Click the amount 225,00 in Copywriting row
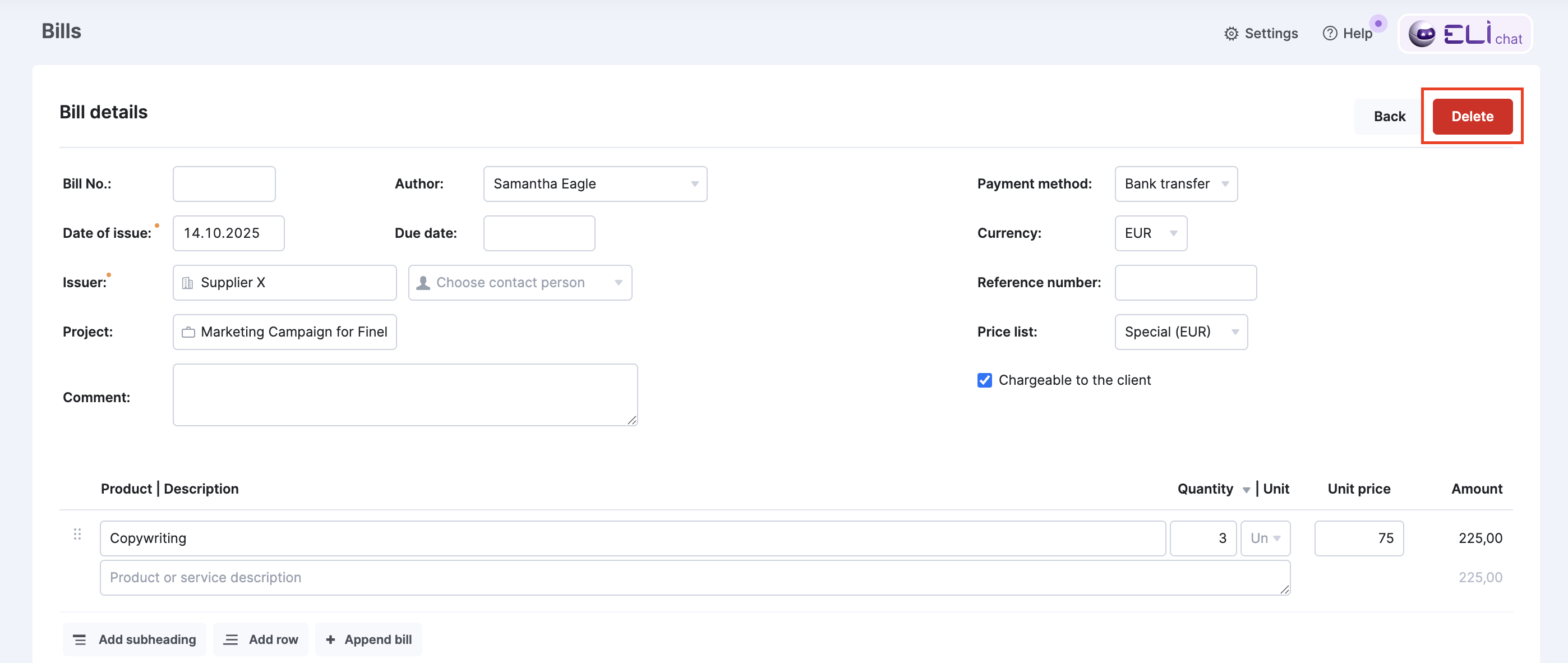This screenshot has width=1568, height=663. pos(1480,538)
